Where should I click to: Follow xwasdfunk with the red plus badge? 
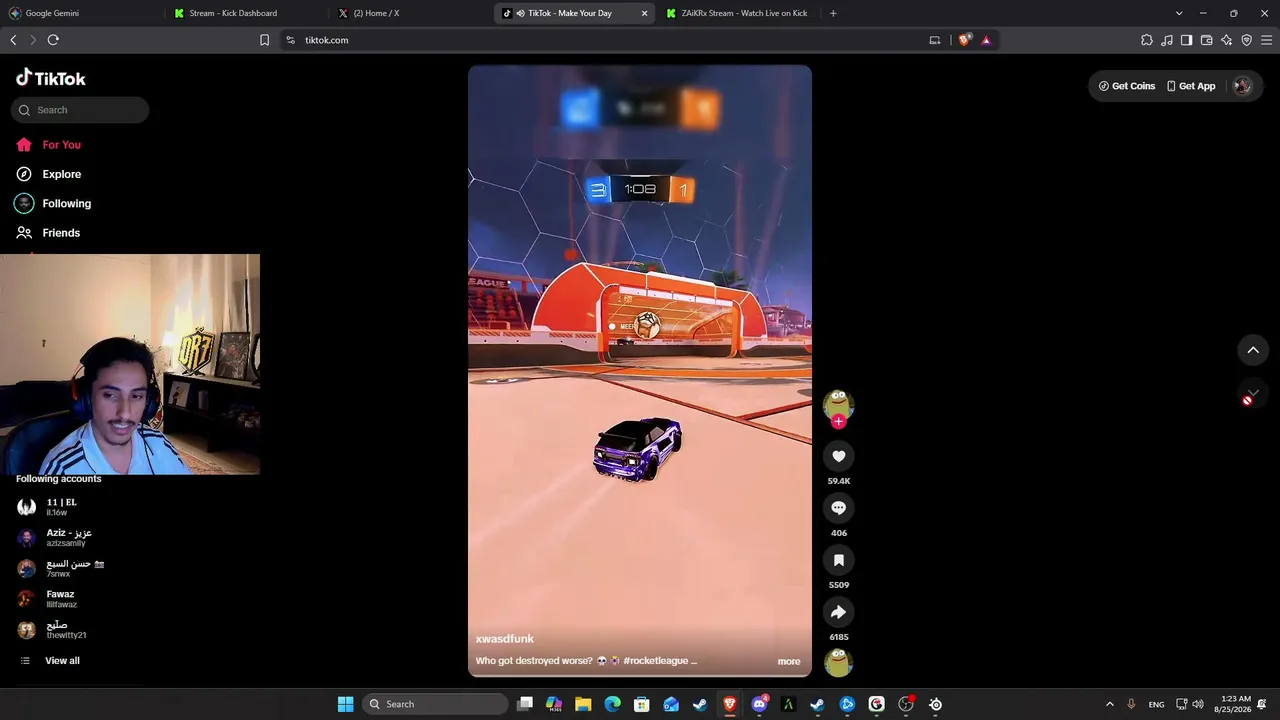coord(838,422)
